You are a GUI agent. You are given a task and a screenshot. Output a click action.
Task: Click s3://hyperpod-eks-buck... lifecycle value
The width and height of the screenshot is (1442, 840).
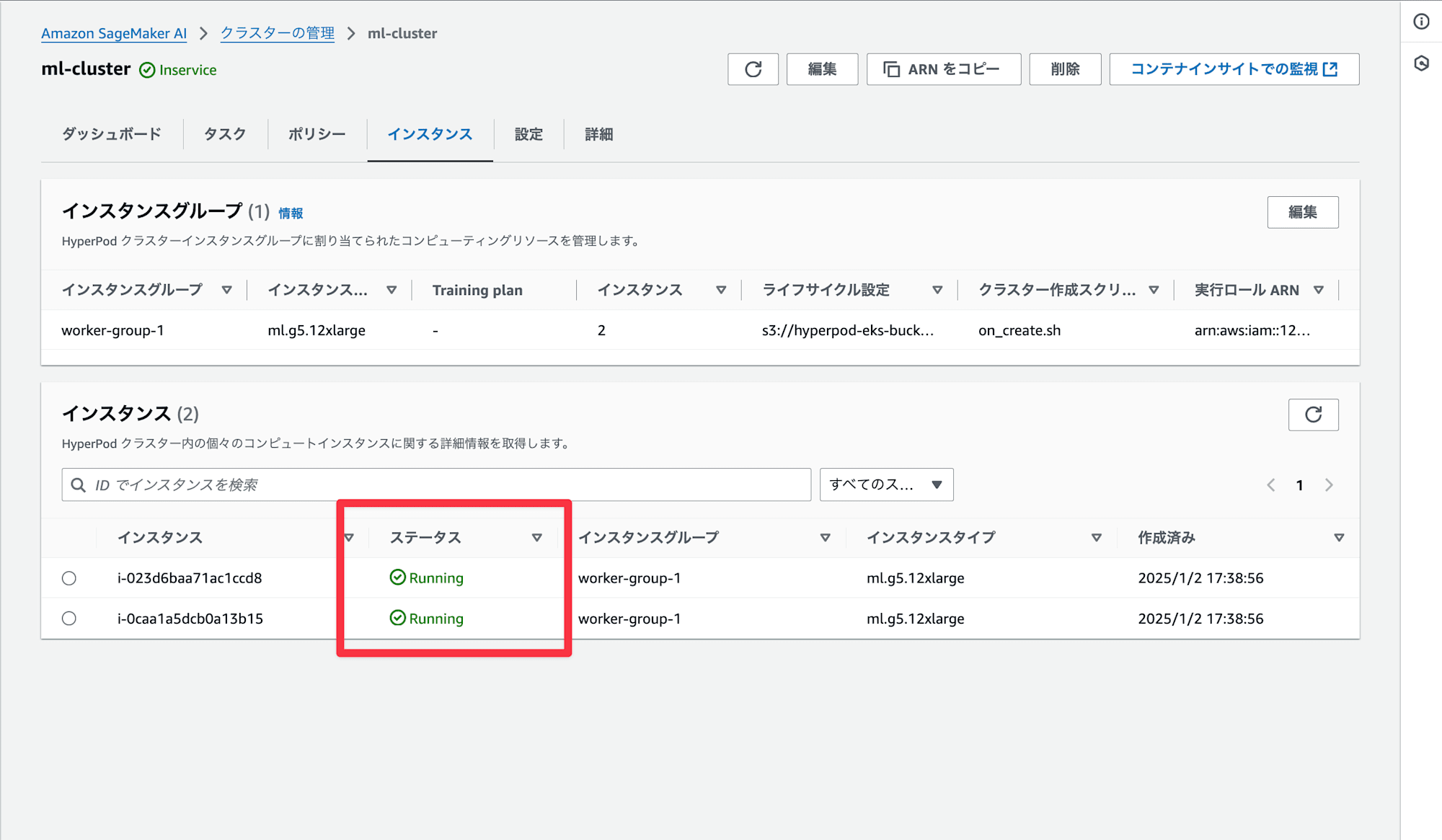point(848,330)
